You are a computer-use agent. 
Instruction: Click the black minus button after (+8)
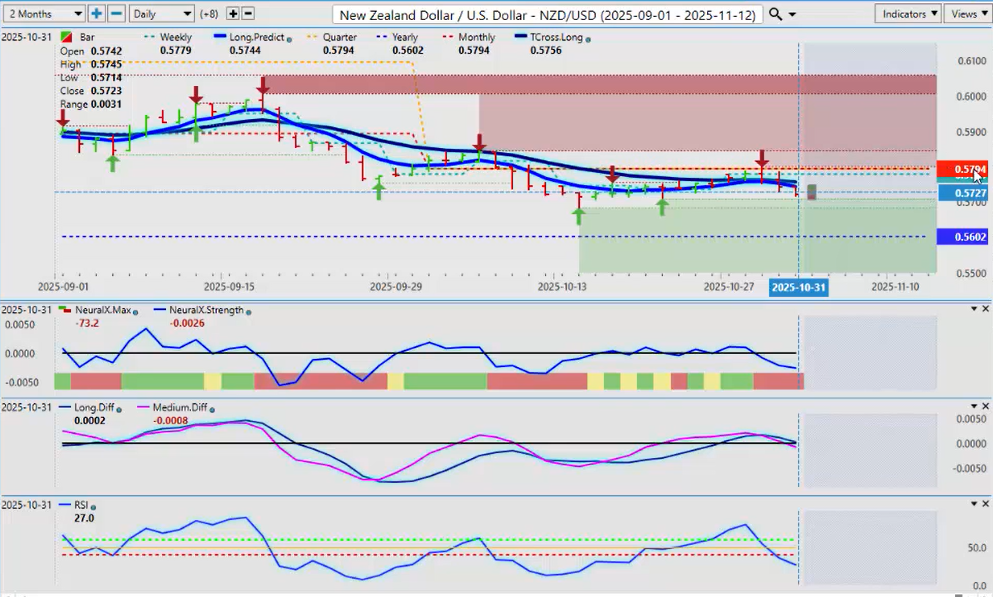coord(248,14)
